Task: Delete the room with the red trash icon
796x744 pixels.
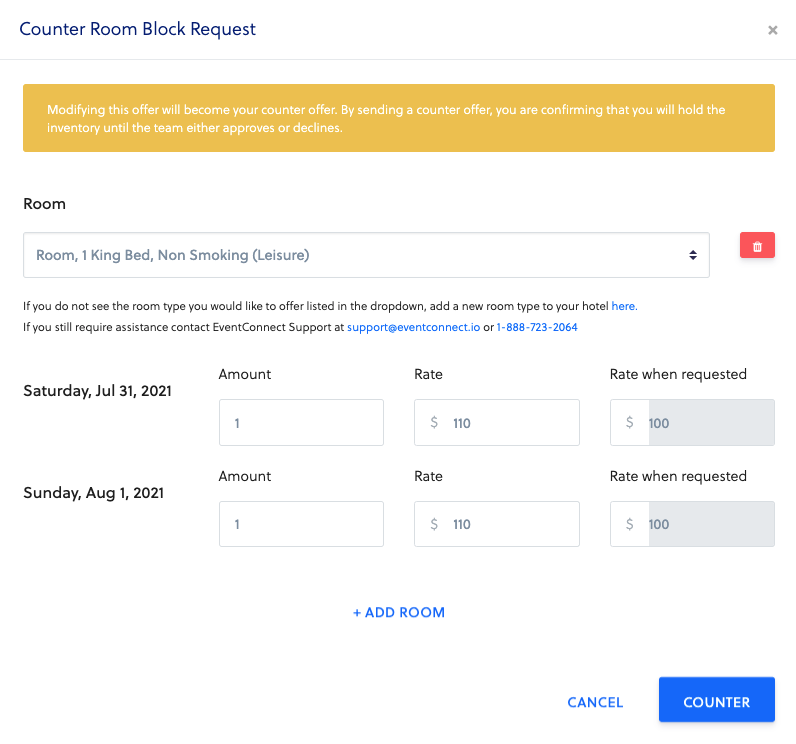Action: 757,246
